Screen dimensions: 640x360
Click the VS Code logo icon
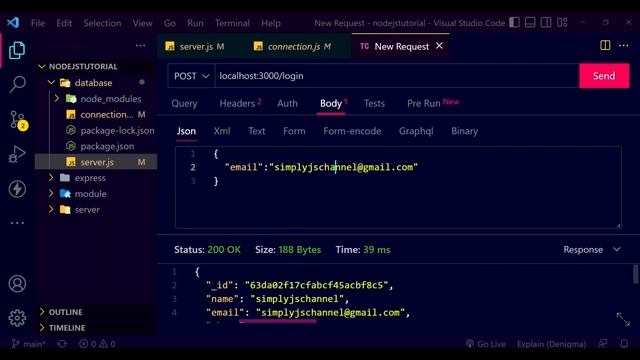pos(13,22)
